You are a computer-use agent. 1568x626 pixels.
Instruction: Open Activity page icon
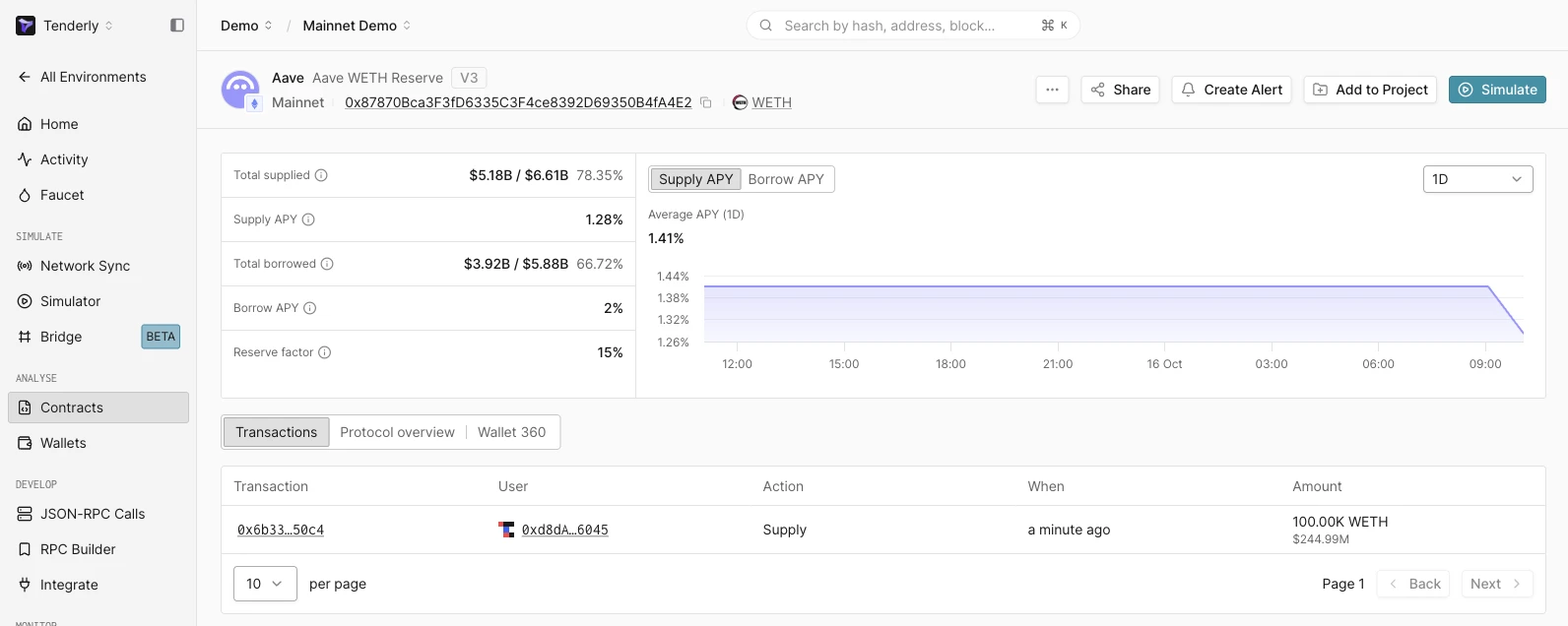25,159
